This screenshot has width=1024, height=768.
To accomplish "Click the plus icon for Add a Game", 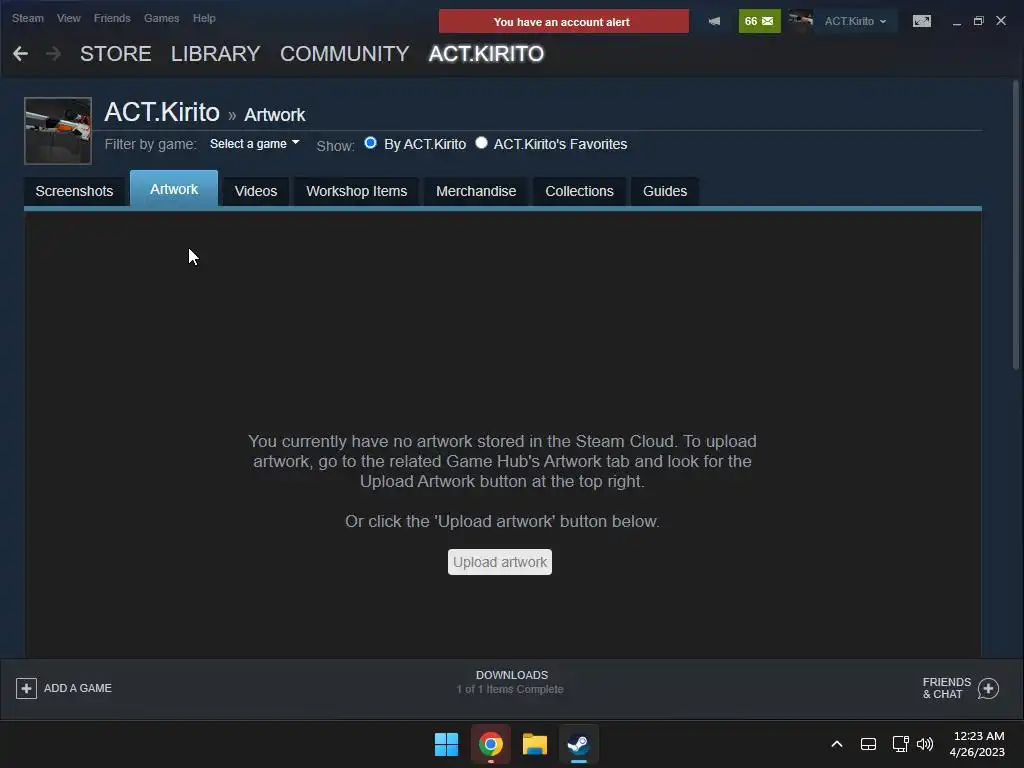I will [26, 688].
